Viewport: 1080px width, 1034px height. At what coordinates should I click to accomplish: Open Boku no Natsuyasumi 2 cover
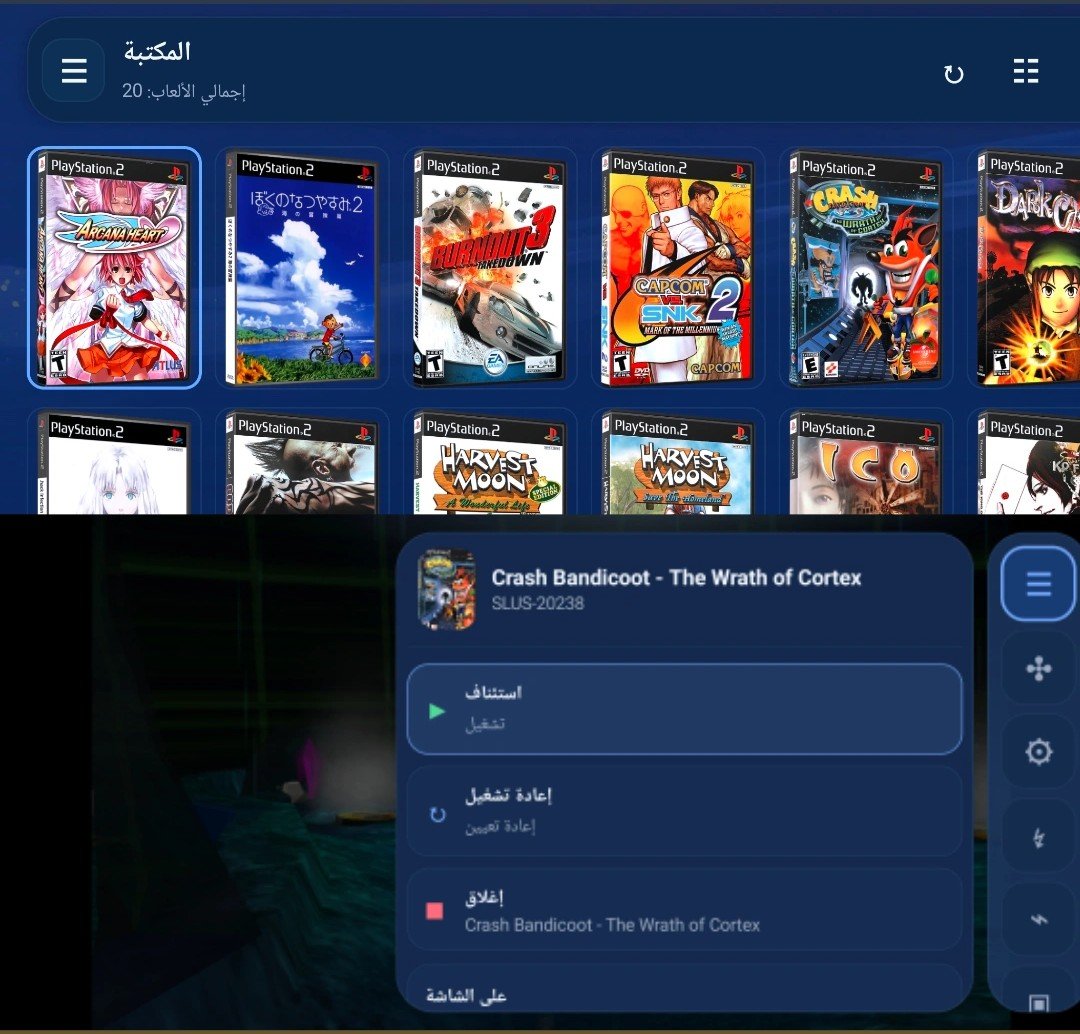coord(302,267)
